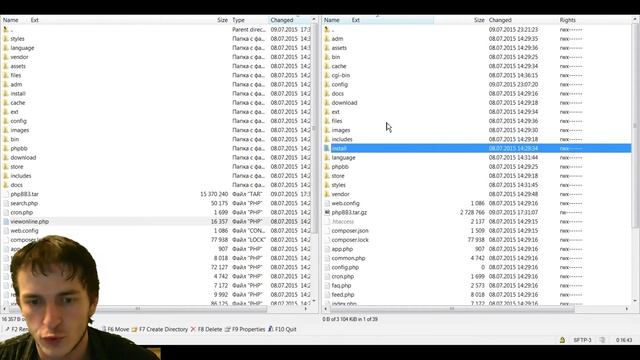Click the folder icon of 'vendor' in right panel
The height and width of the screenshot is (360, 640).
tap(327, 194)
